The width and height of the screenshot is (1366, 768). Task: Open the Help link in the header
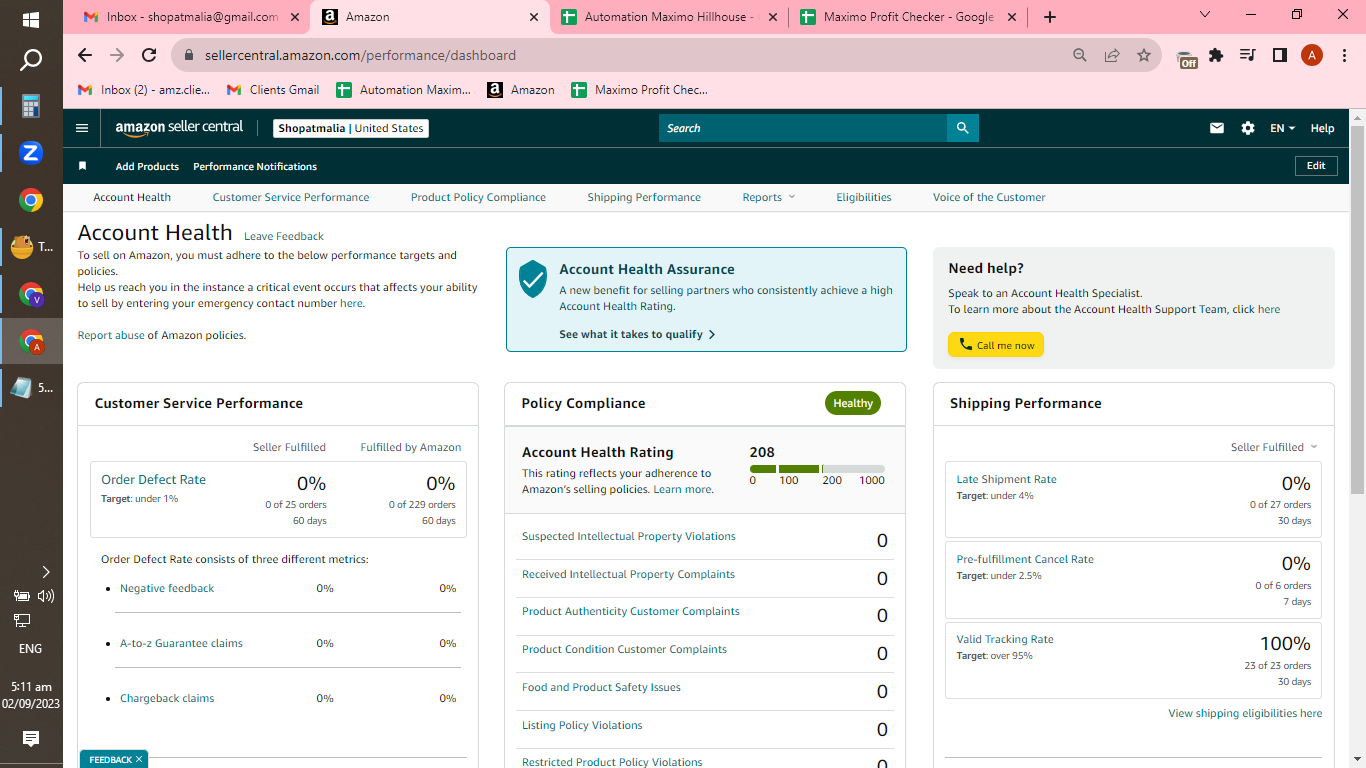pyautogui.click(x=1322, y=128)
